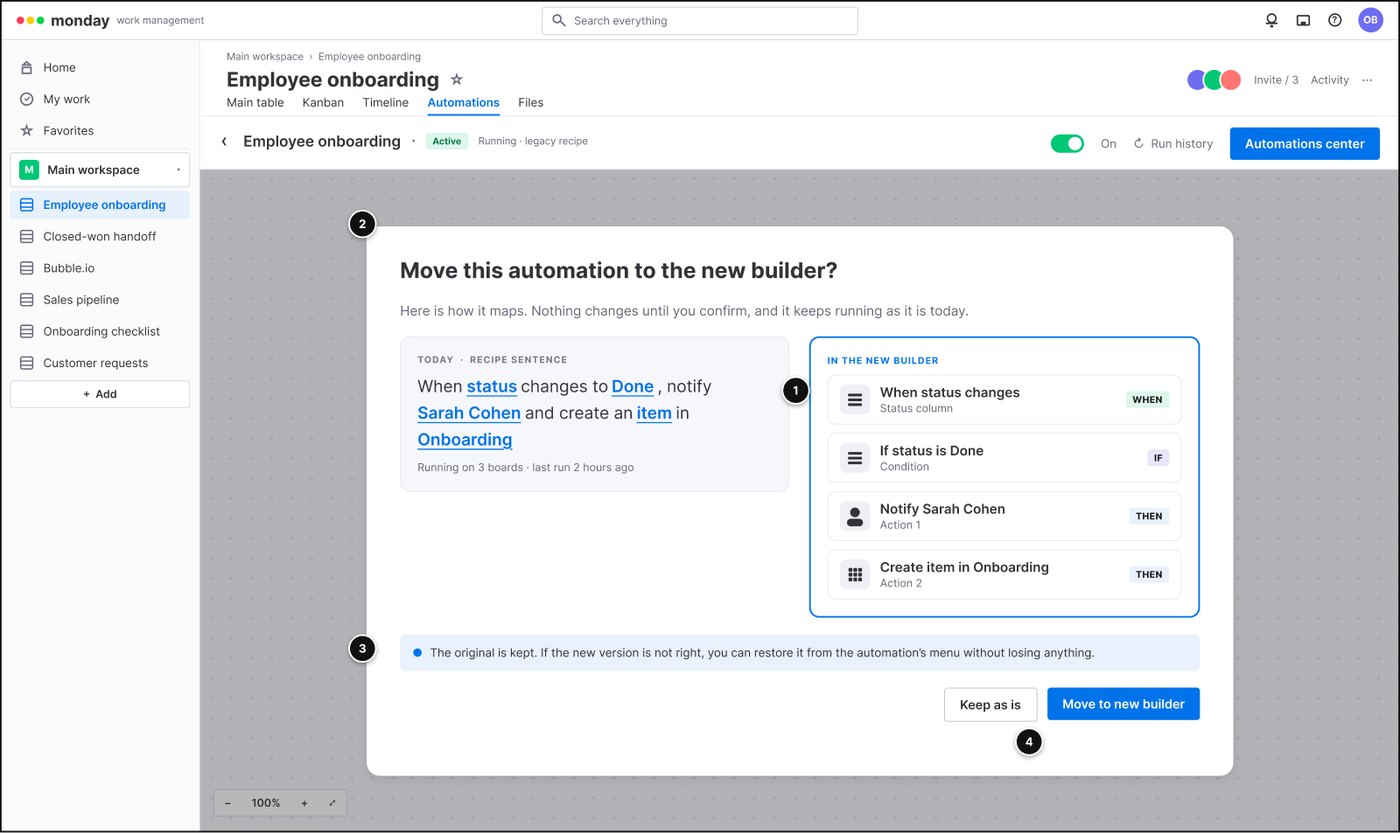Click the Run history clock icon
Screen dimensions: 1400x833
pos(1138,144)
